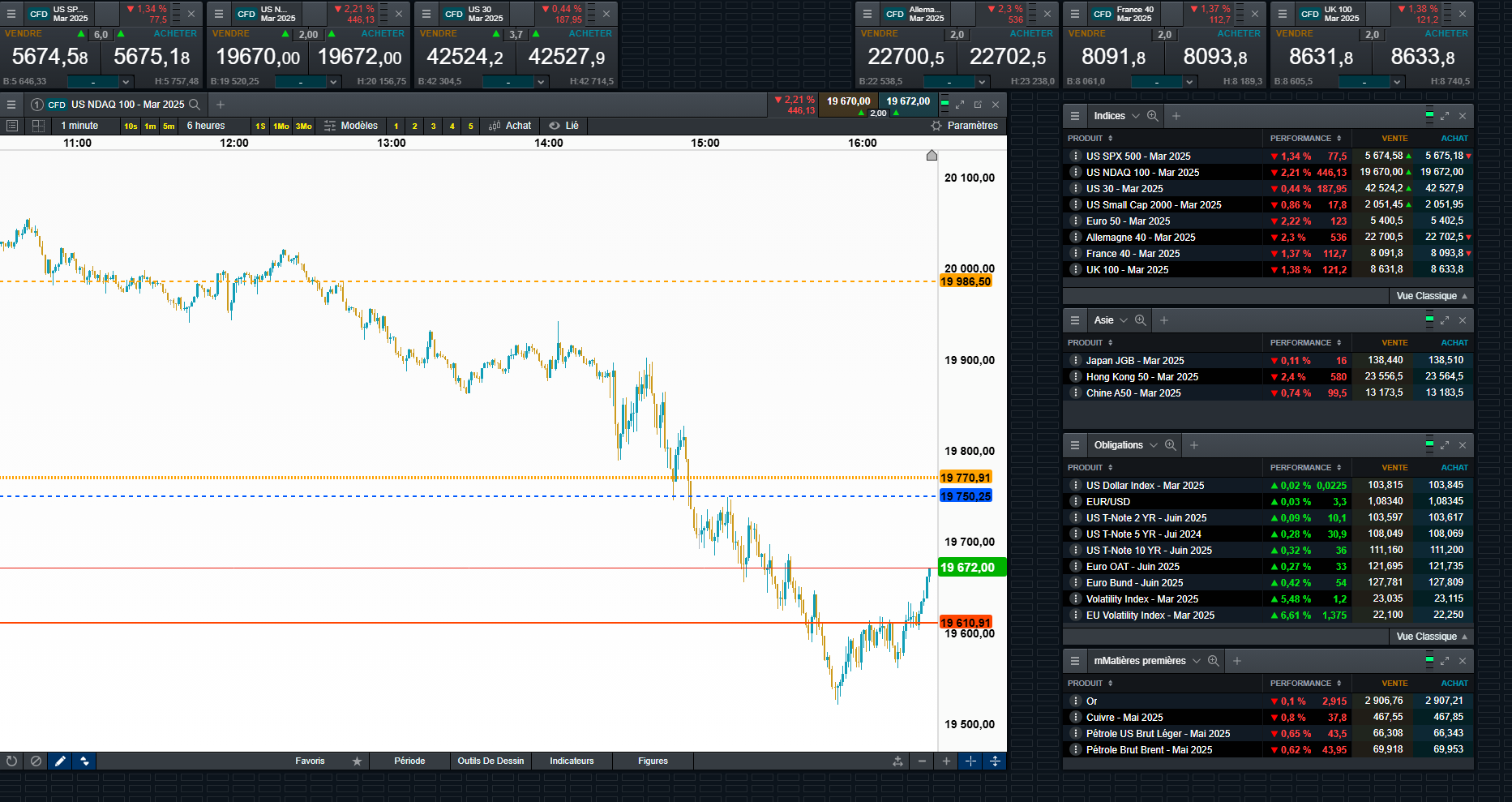Select the Euro 50 - Mar 2025 row
Image resolution: width=1512 pixels, height=802 pixels.
(x=1128, y=221)
